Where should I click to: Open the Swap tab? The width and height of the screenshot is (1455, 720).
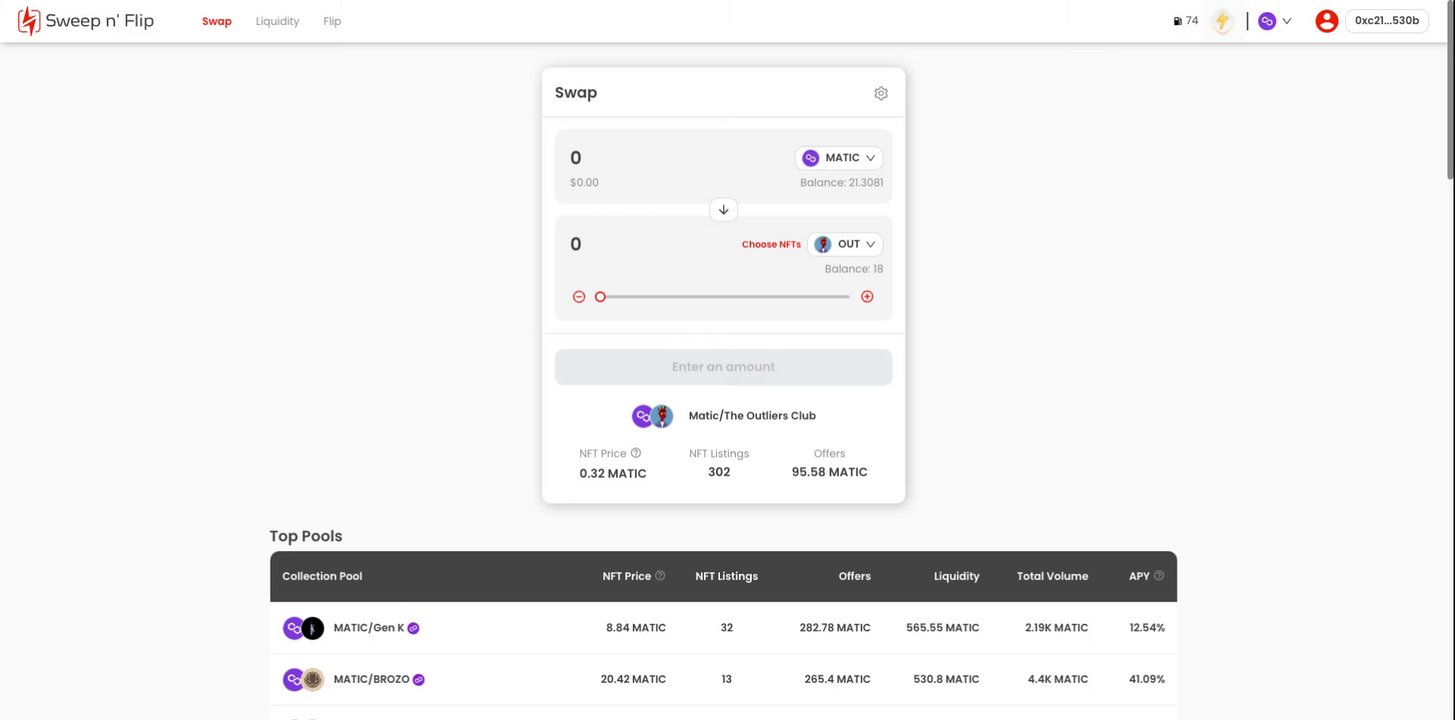217,21
